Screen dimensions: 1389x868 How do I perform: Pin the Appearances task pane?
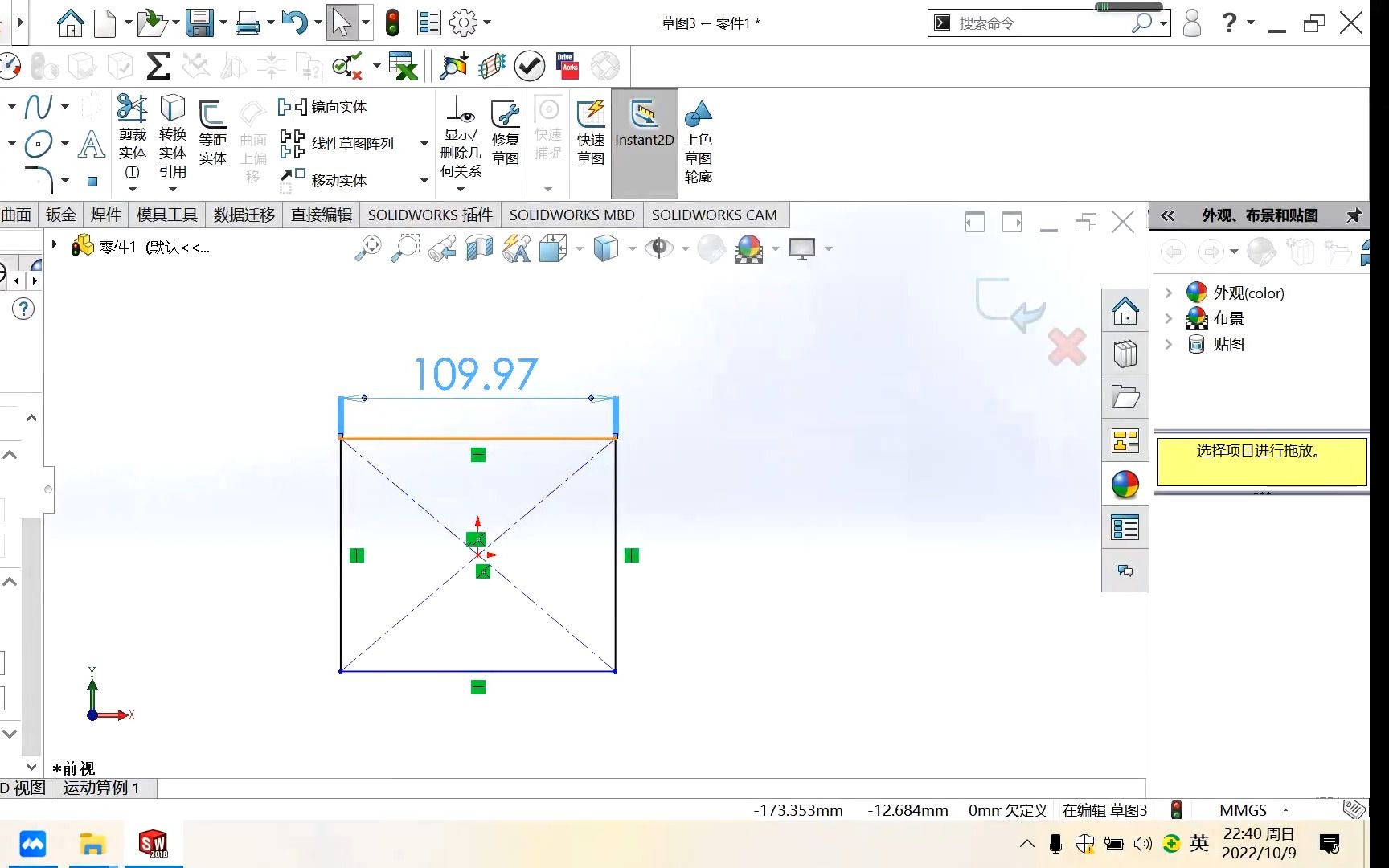click(x=1354, y=215)
